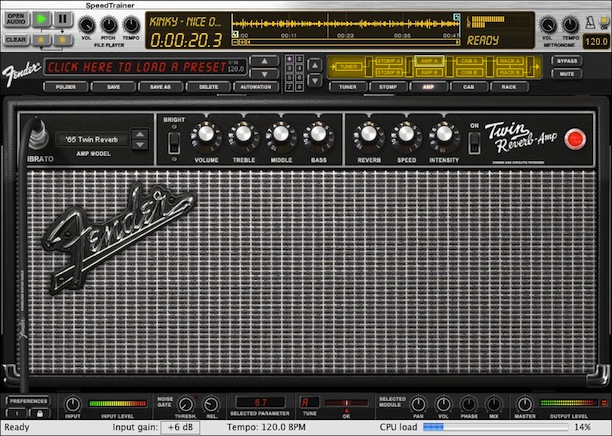Click the input jack on the amp

coord(39,134)
